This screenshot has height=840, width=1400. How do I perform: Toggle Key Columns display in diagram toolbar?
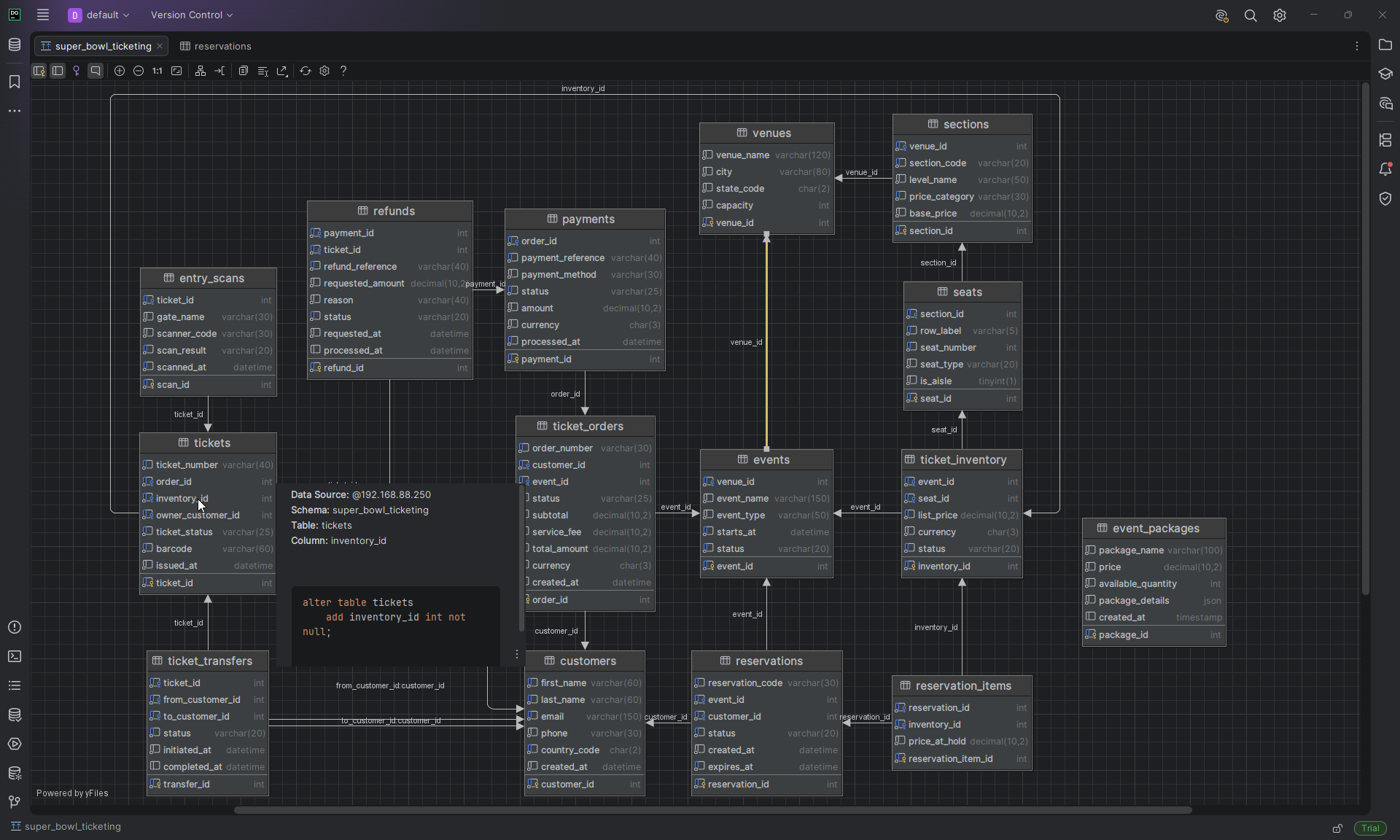pyautogui.click(x=39, y=71)
